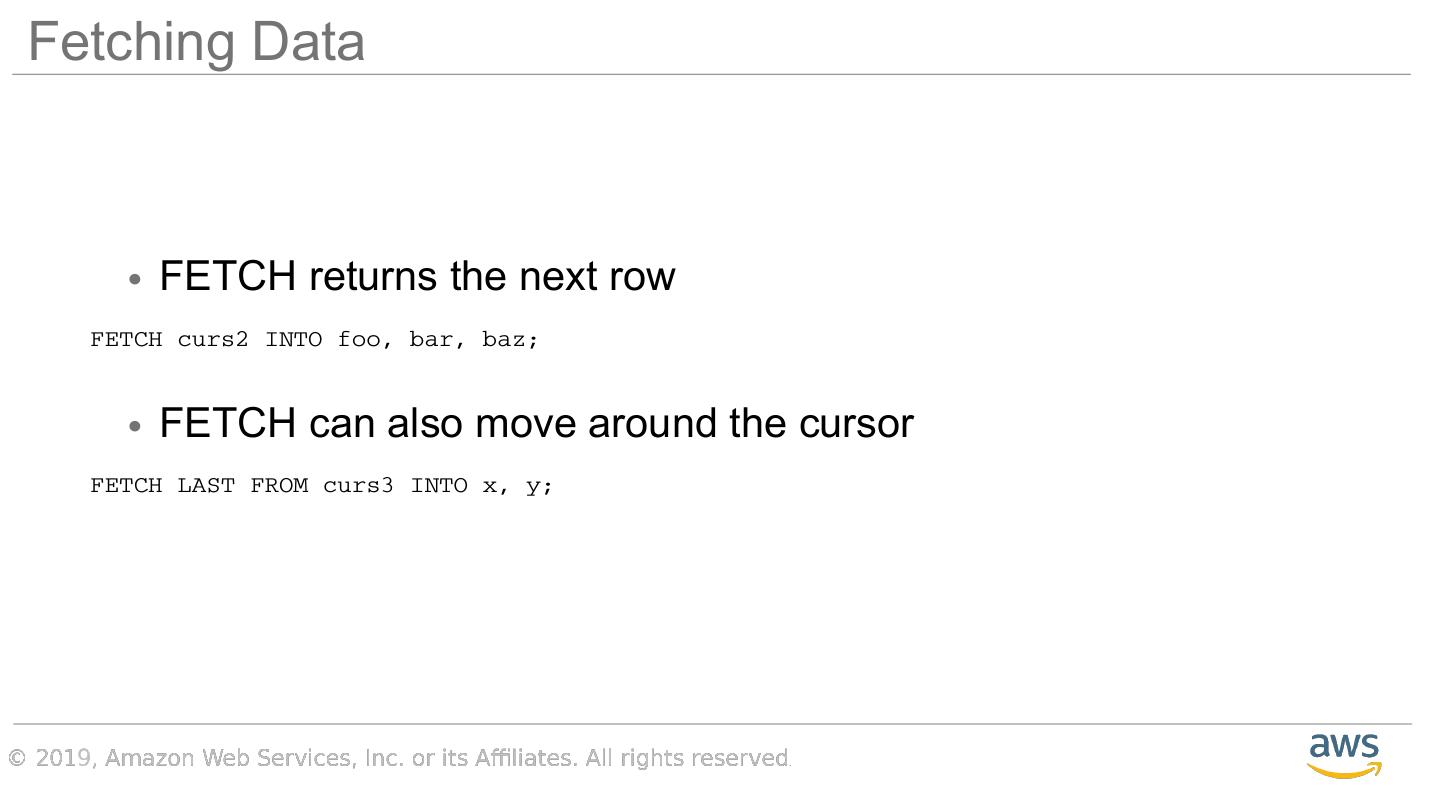Click variable 'y;' in the second code line

pos(539,487)
